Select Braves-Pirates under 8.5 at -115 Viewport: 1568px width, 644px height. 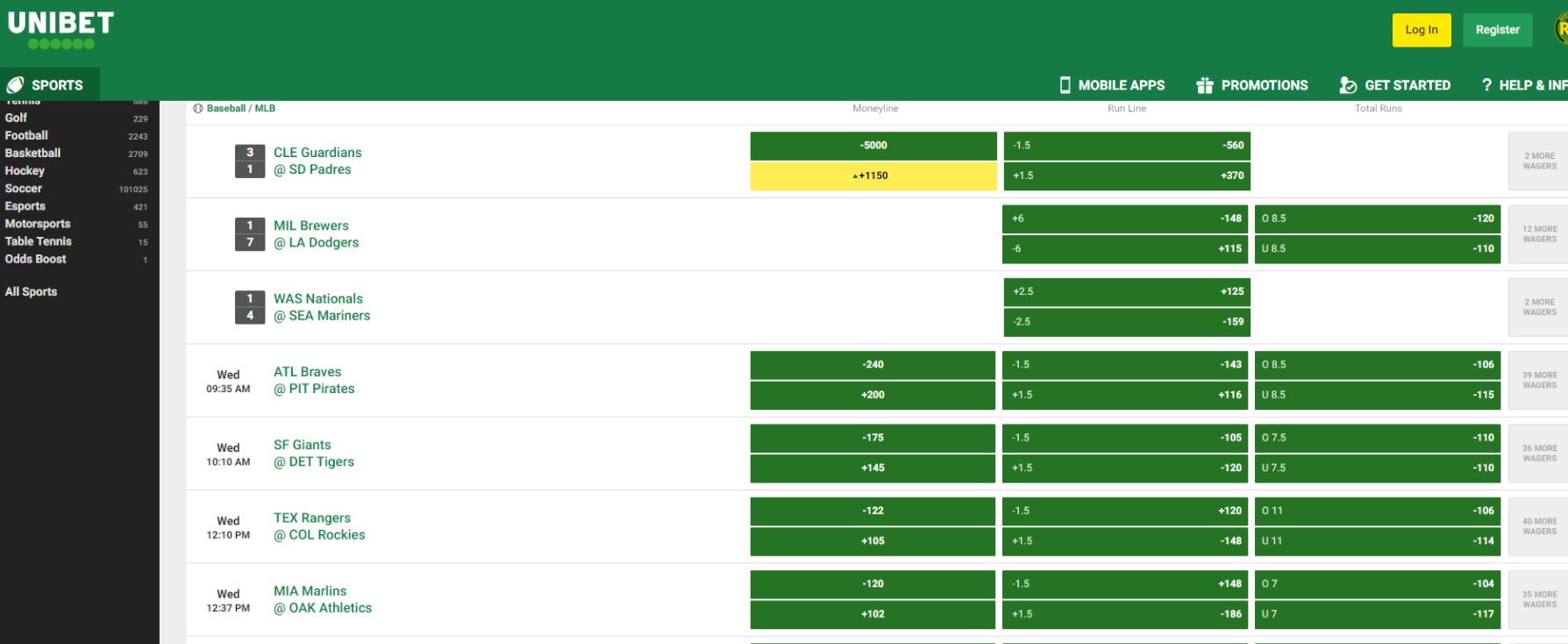point(1378,395)
